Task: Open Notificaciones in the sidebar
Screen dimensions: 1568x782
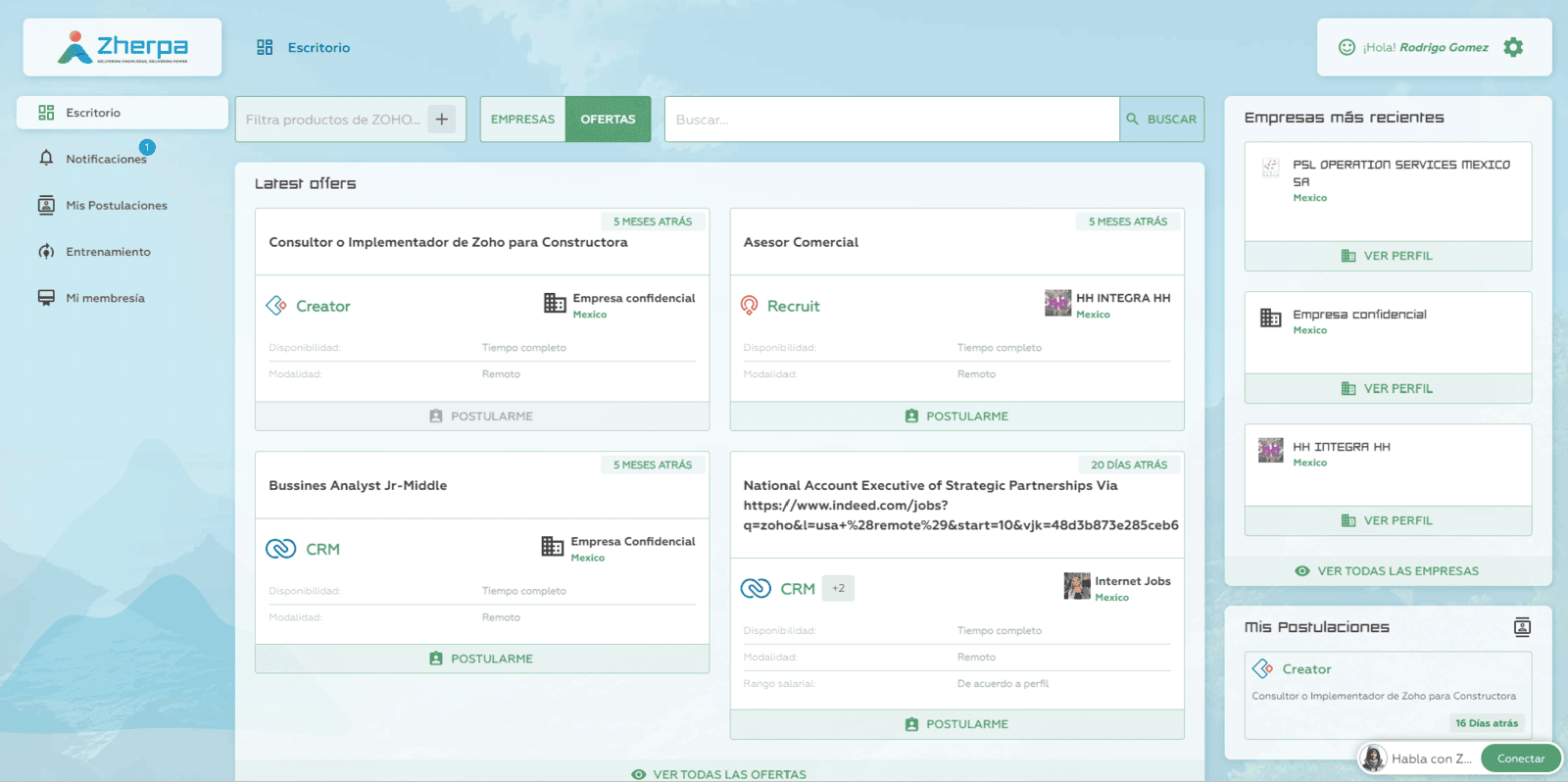Action: coord(106,159)
